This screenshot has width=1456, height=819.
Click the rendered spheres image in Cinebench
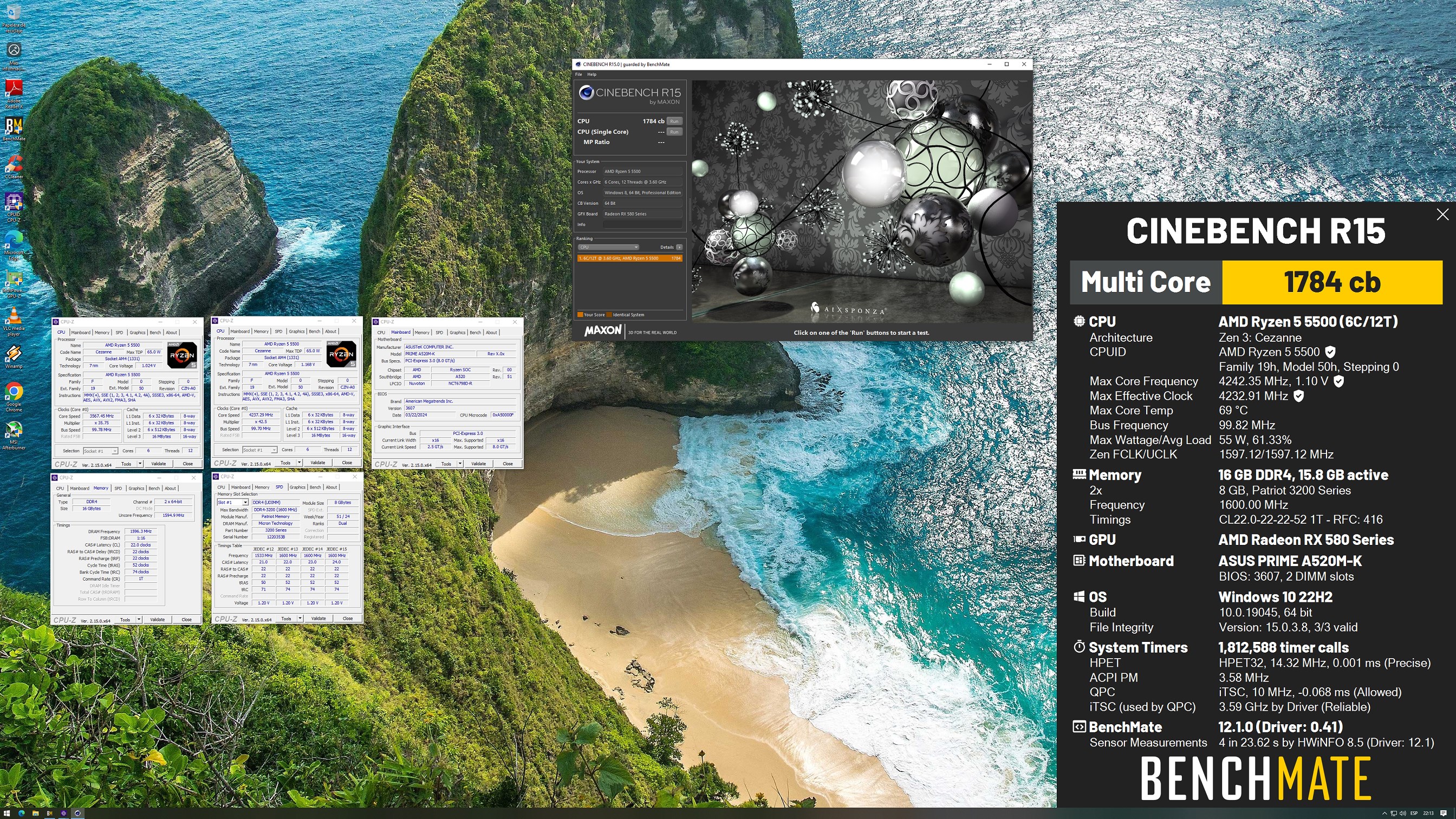point(861,201)
